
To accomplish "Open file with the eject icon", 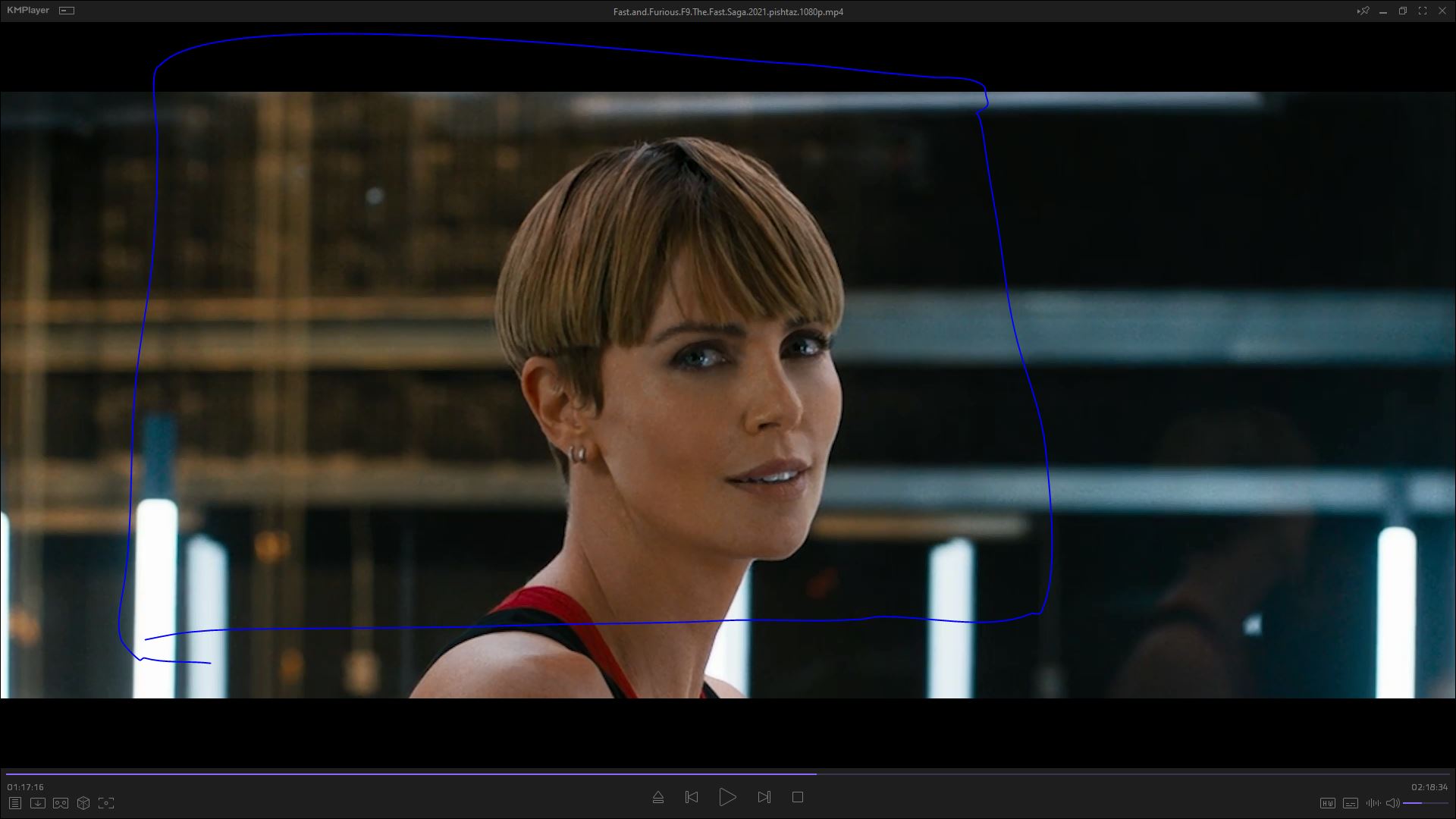I will click(x=658, y=798).
